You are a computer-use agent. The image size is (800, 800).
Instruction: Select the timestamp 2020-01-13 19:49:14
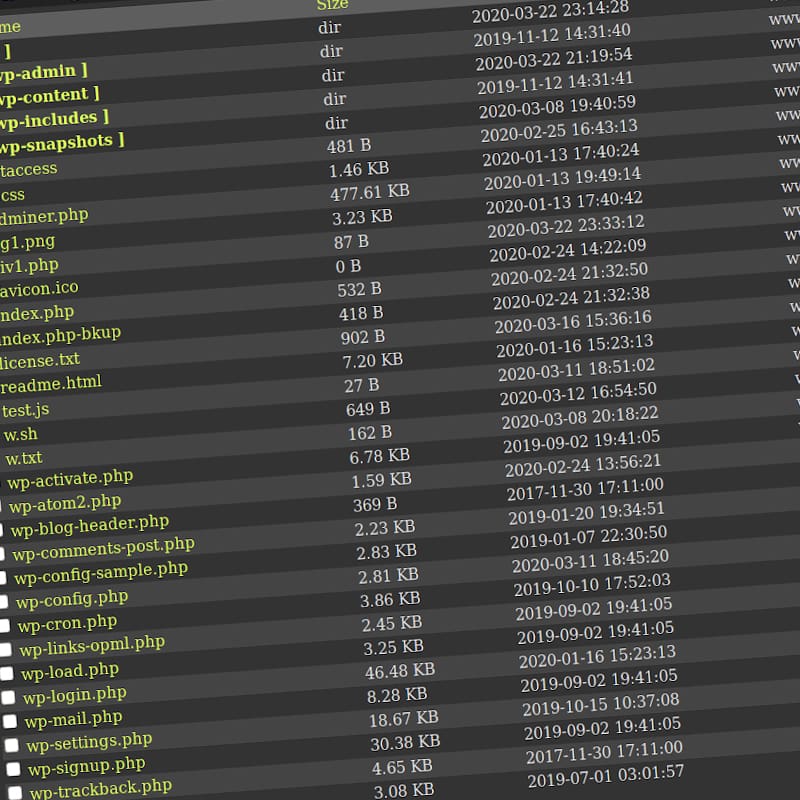[x=563, y=178]
